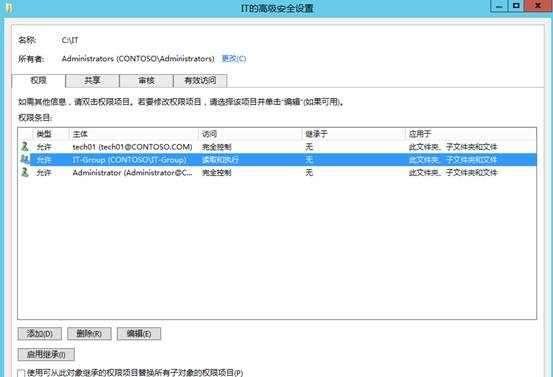Viewport: 553px width, 377px height.
Task: Click the owner Administrators (CONTOSO\Administrators) text
Action: coord(138,59)
